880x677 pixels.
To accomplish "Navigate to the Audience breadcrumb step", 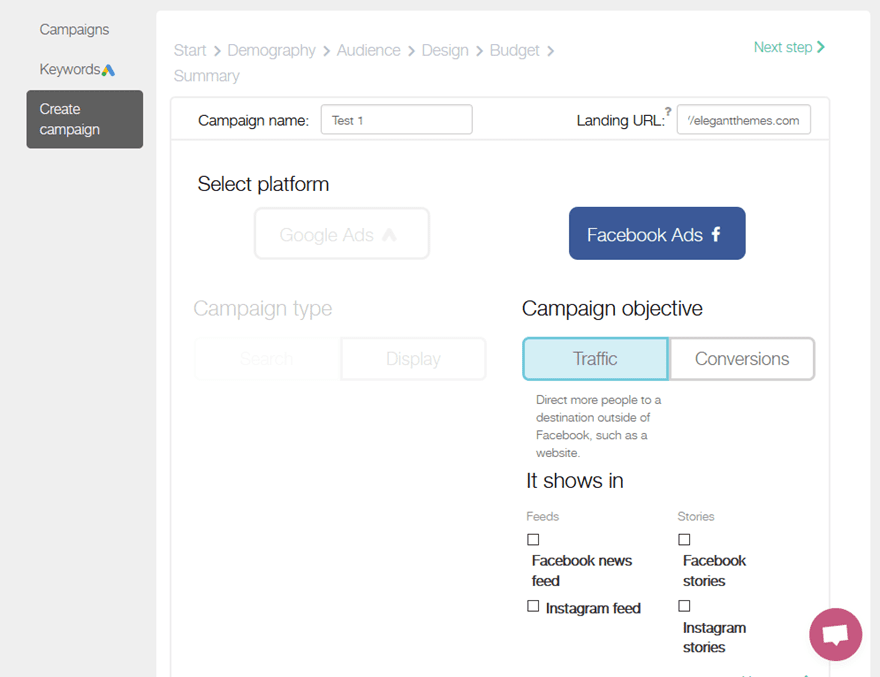I will click(369, 50).
